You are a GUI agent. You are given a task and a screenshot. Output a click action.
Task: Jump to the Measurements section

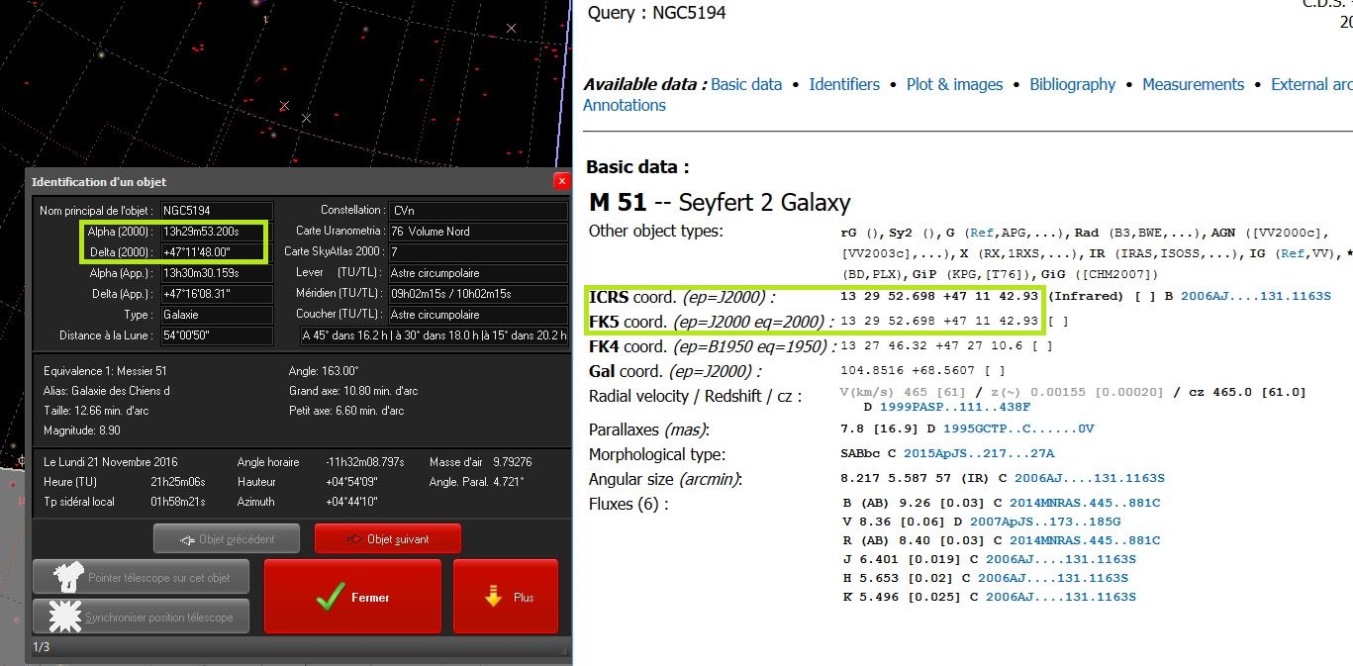[1193, 84]
